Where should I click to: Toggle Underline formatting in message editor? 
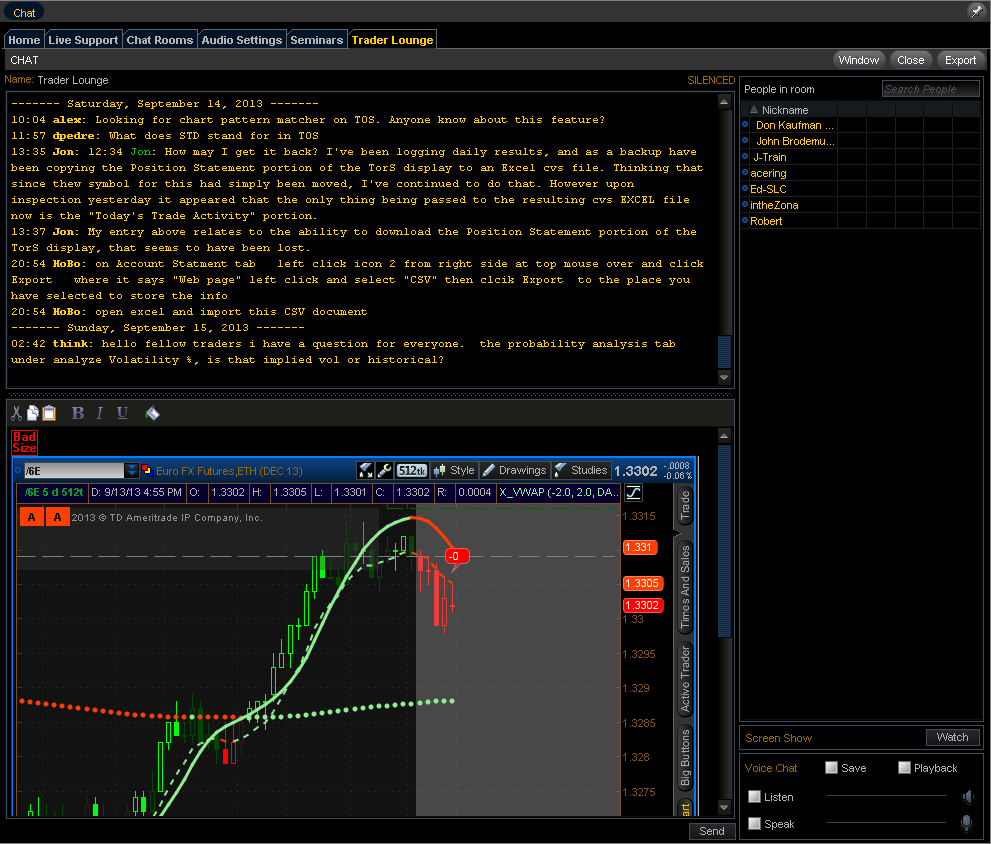click(x=122, y=413)
